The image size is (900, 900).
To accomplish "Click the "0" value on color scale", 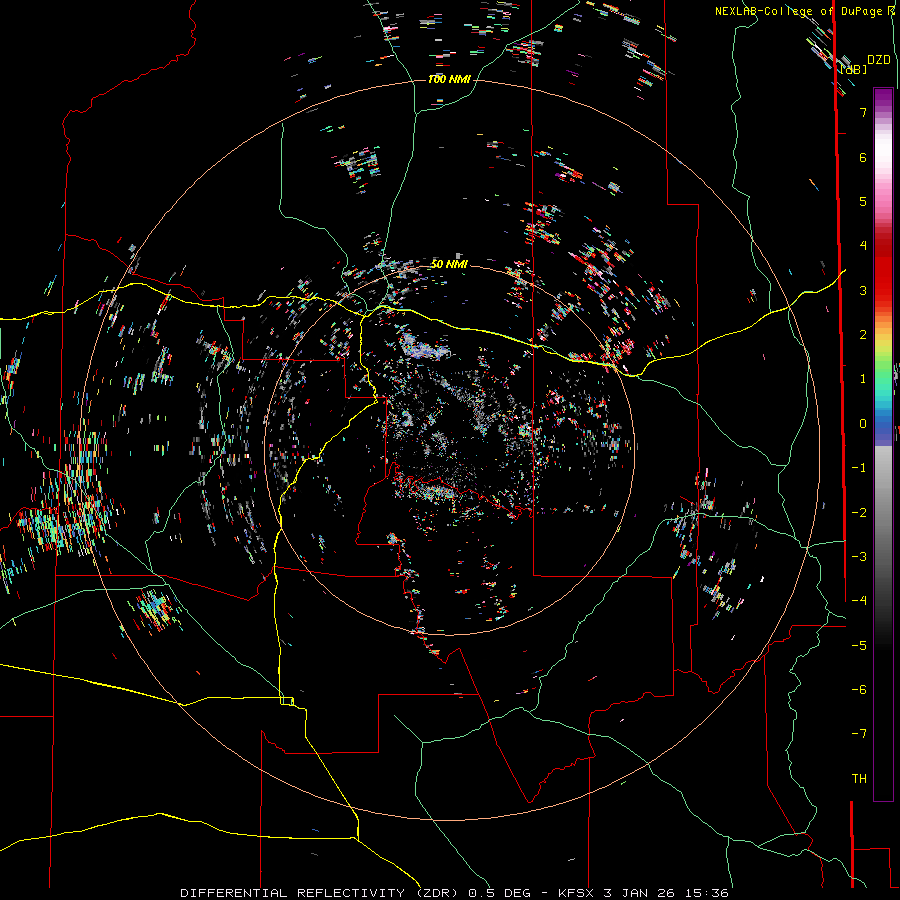I will [863, 424].
